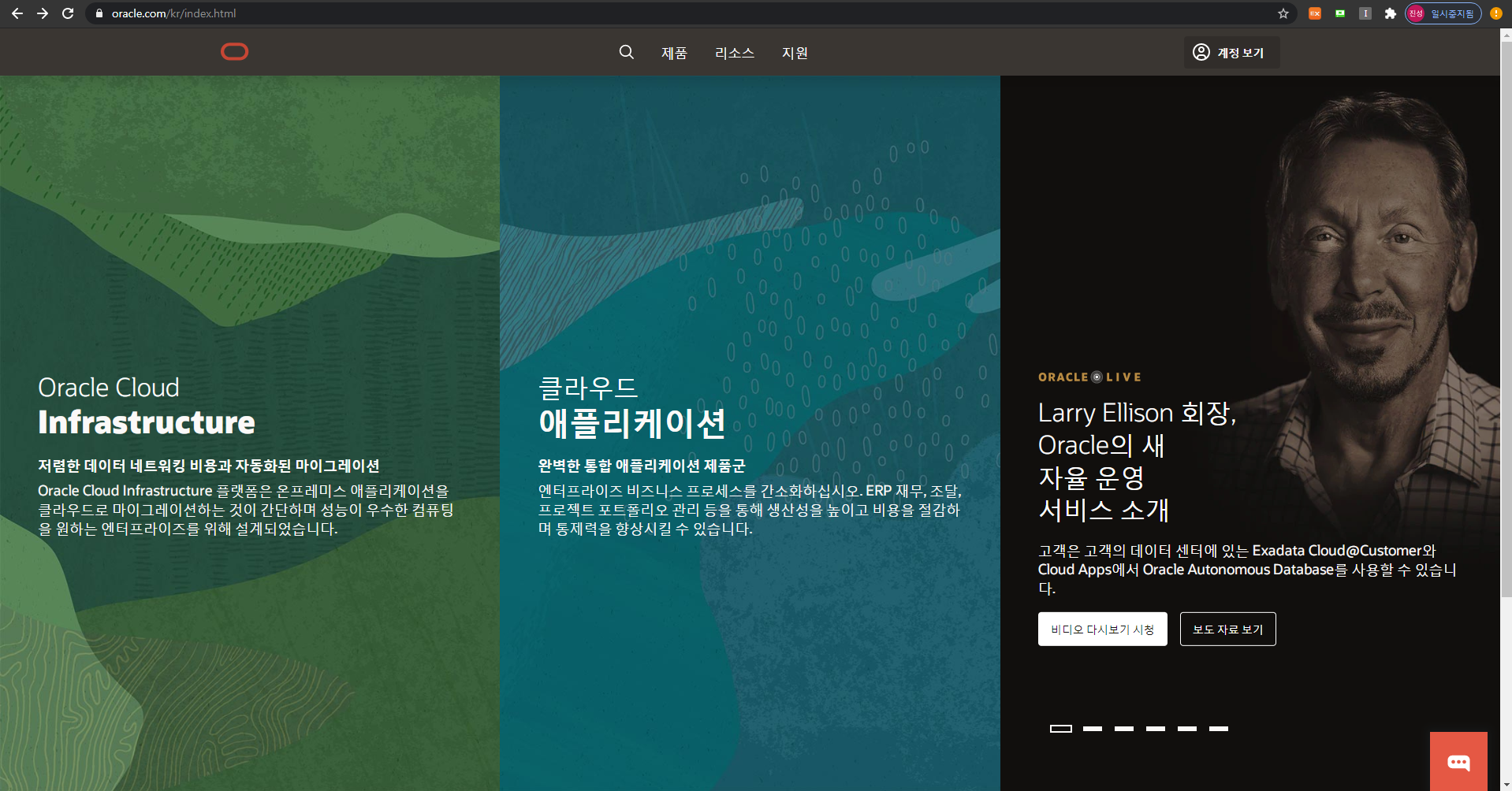Click the orange Chrome update alert icon
The image size is (1512, 791).
pos(1495,13)
